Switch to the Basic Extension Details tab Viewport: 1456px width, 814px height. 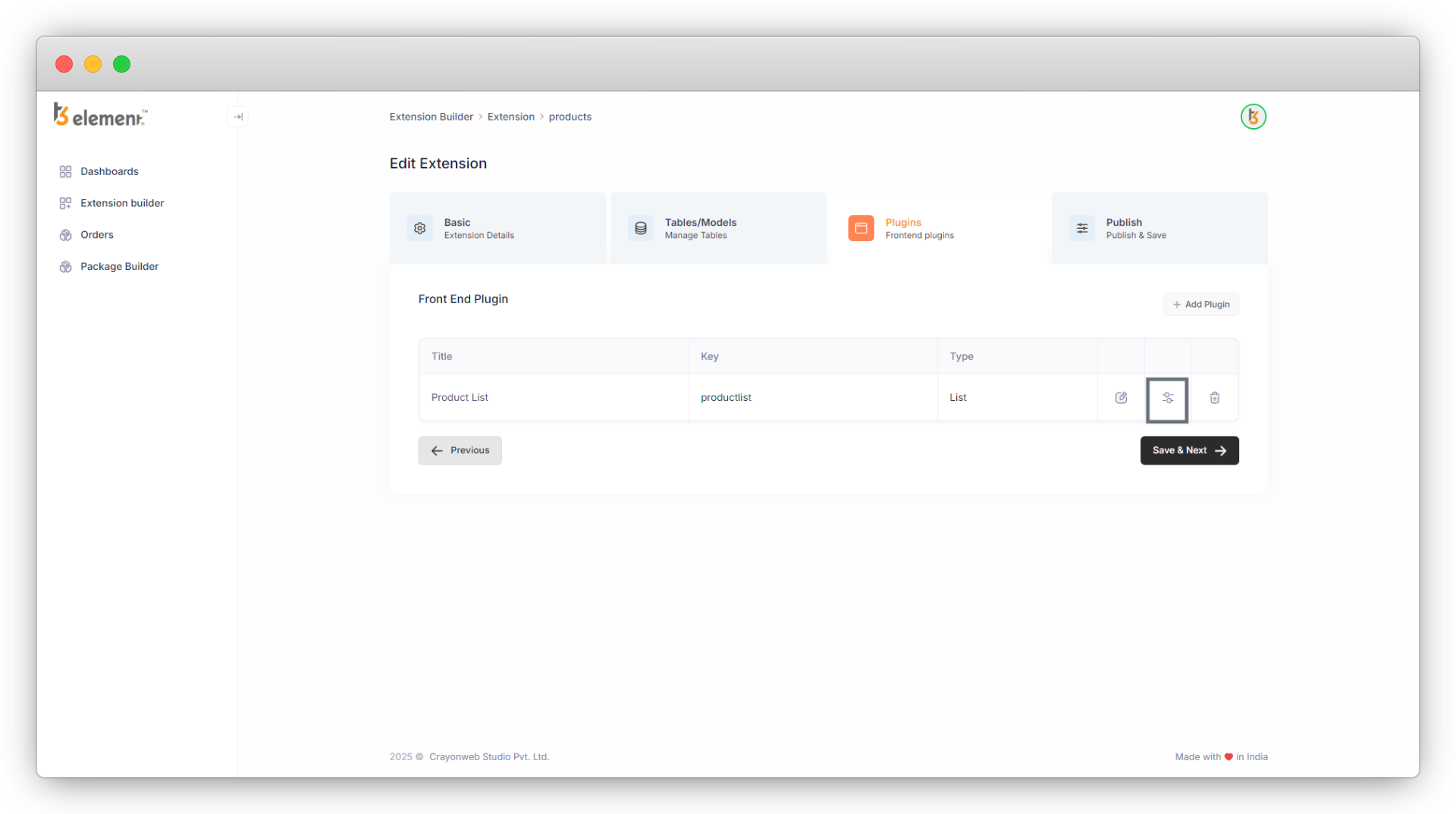(497, 228)
